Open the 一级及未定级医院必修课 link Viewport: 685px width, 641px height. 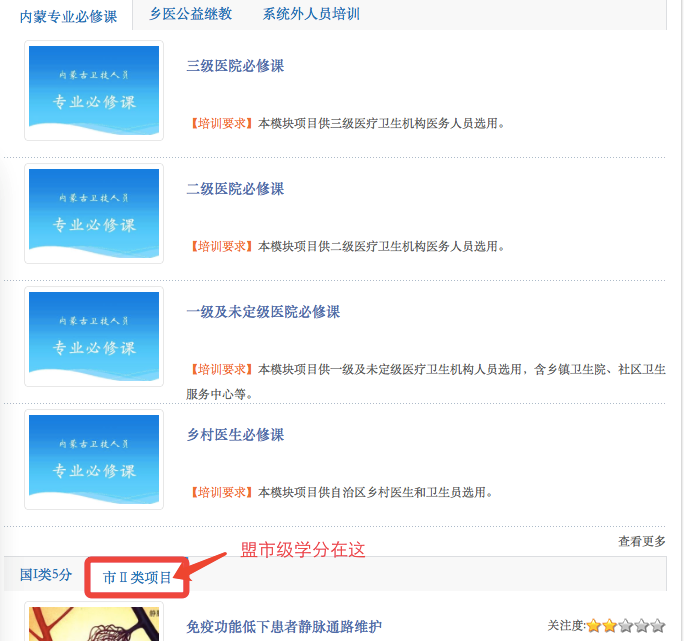[263, 312]
